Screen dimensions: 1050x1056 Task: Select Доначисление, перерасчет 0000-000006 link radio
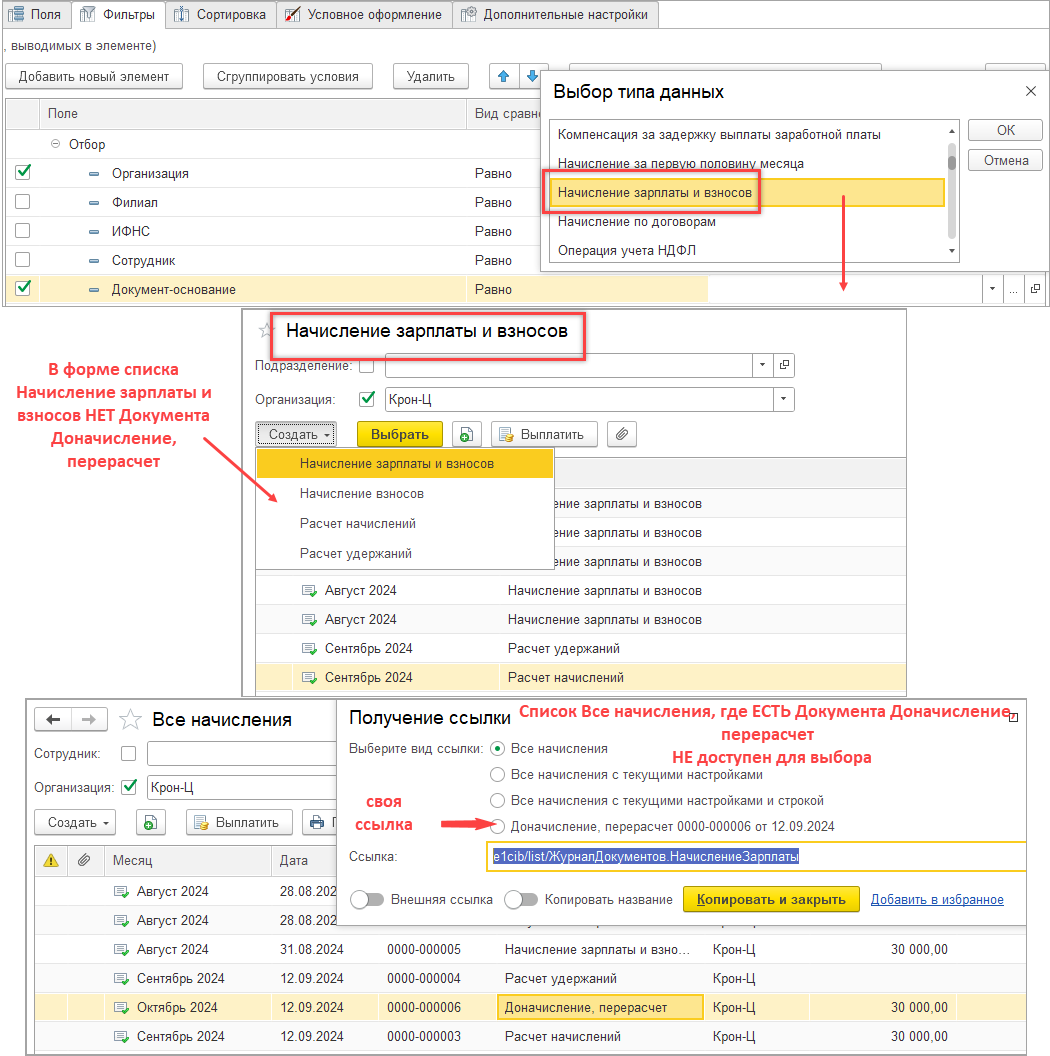click(x=497, y=826)
